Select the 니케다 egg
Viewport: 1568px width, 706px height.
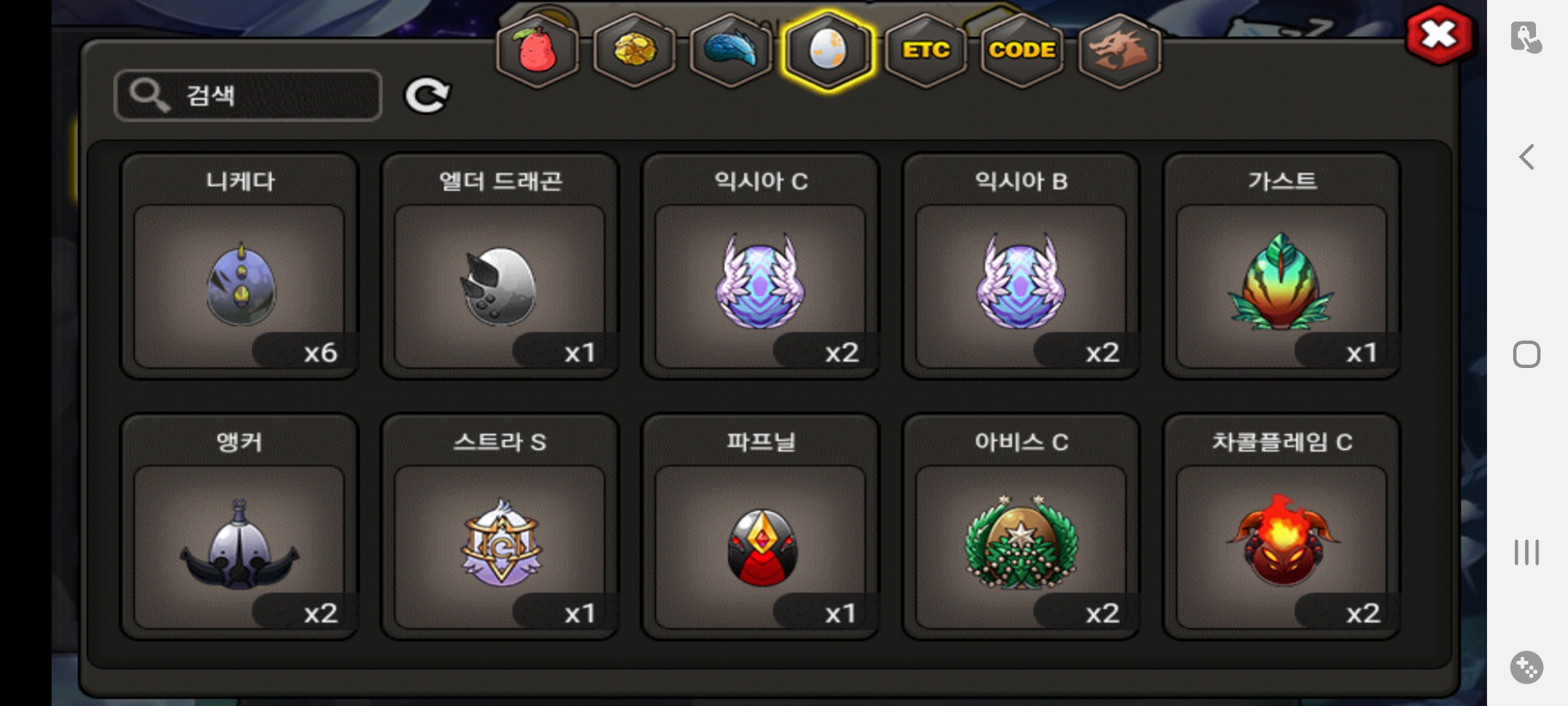239,266
